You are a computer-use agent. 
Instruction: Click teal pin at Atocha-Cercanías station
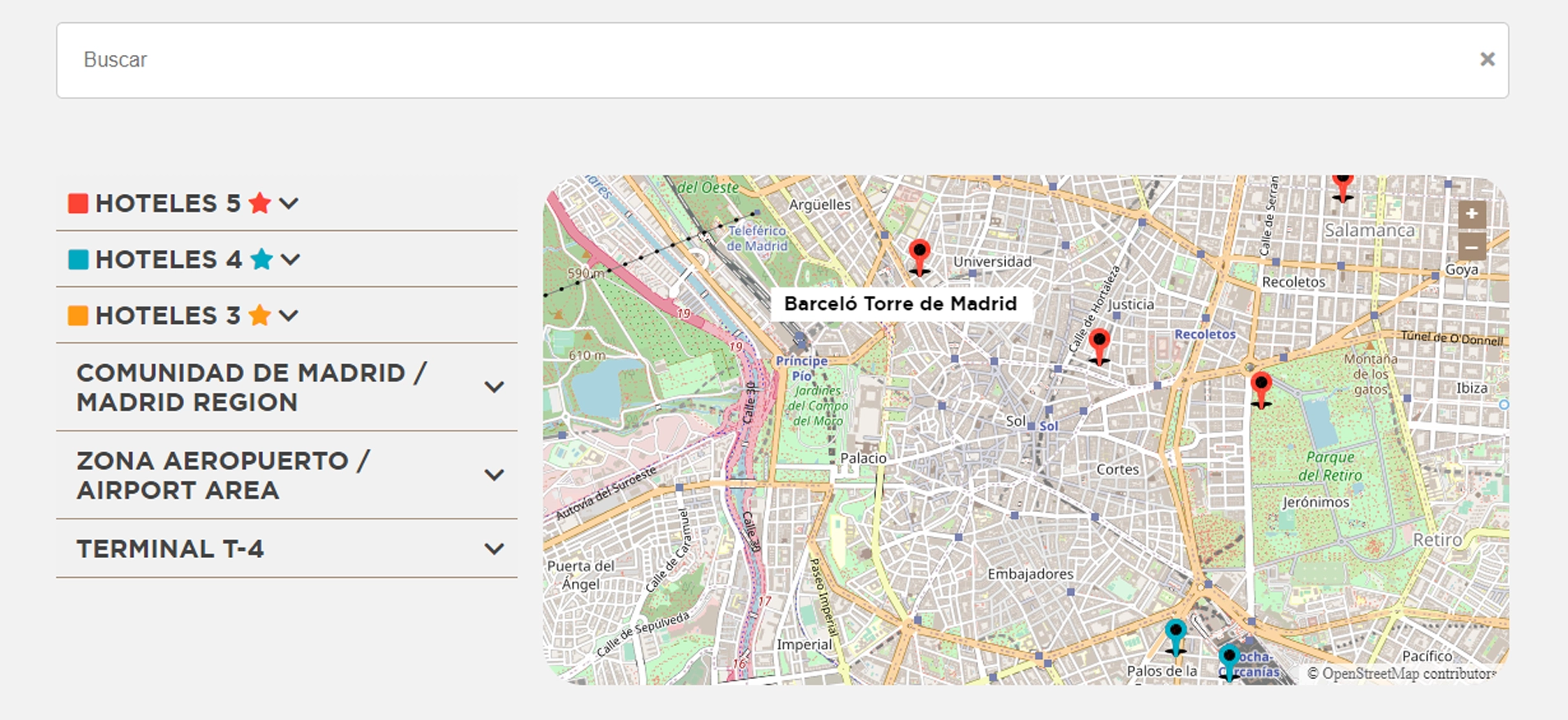tap(1229, 661)
